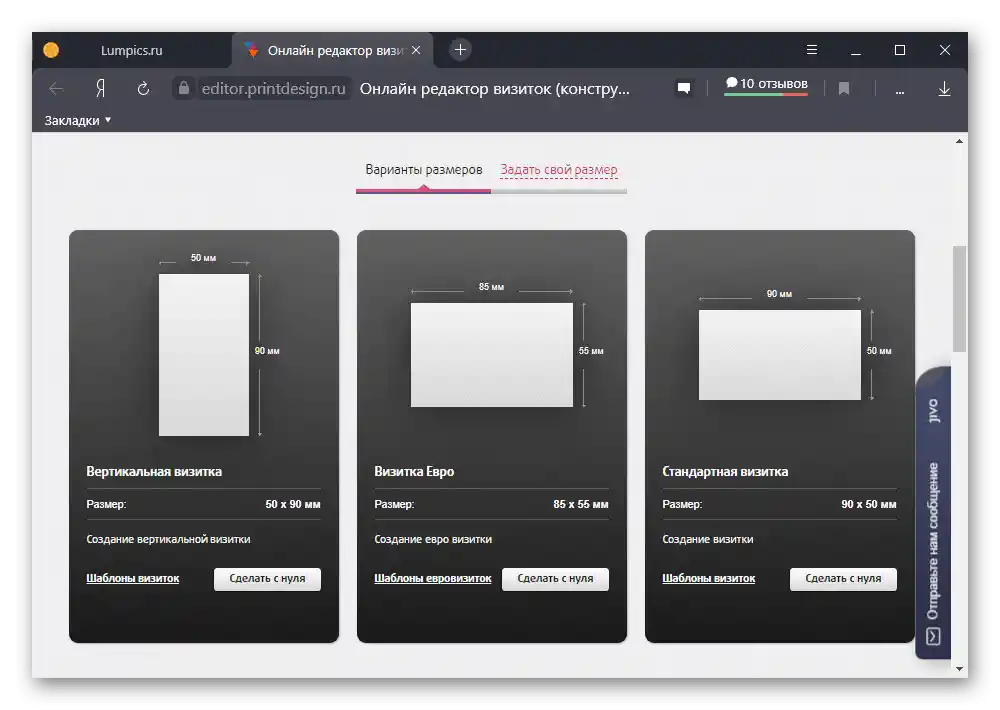Screen dimensions: 1000x710
Task: Bookmark the page with bookmark icon
Action: (x=844, y=89)
